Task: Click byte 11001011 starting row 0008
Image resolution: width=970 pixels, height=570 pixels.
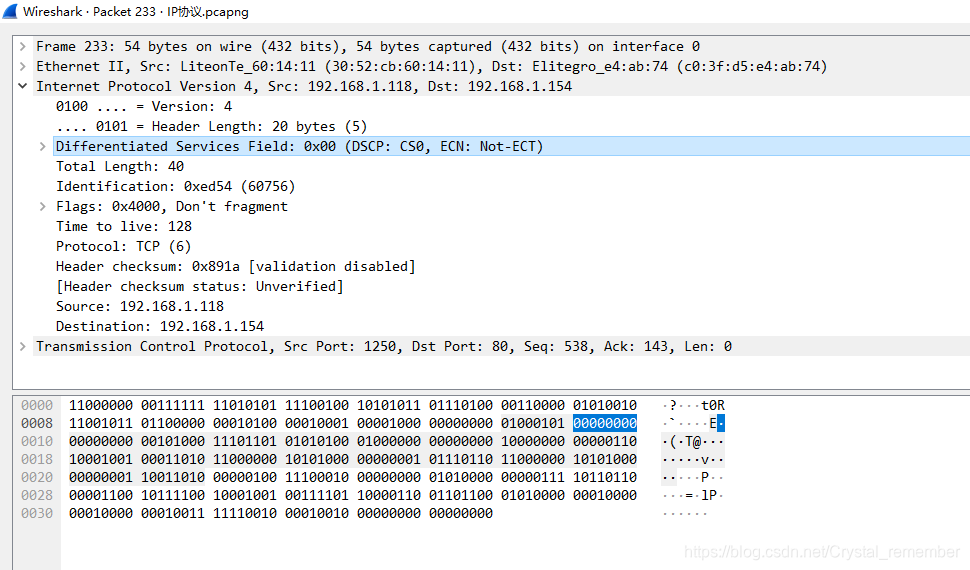Action: [101, 423]
